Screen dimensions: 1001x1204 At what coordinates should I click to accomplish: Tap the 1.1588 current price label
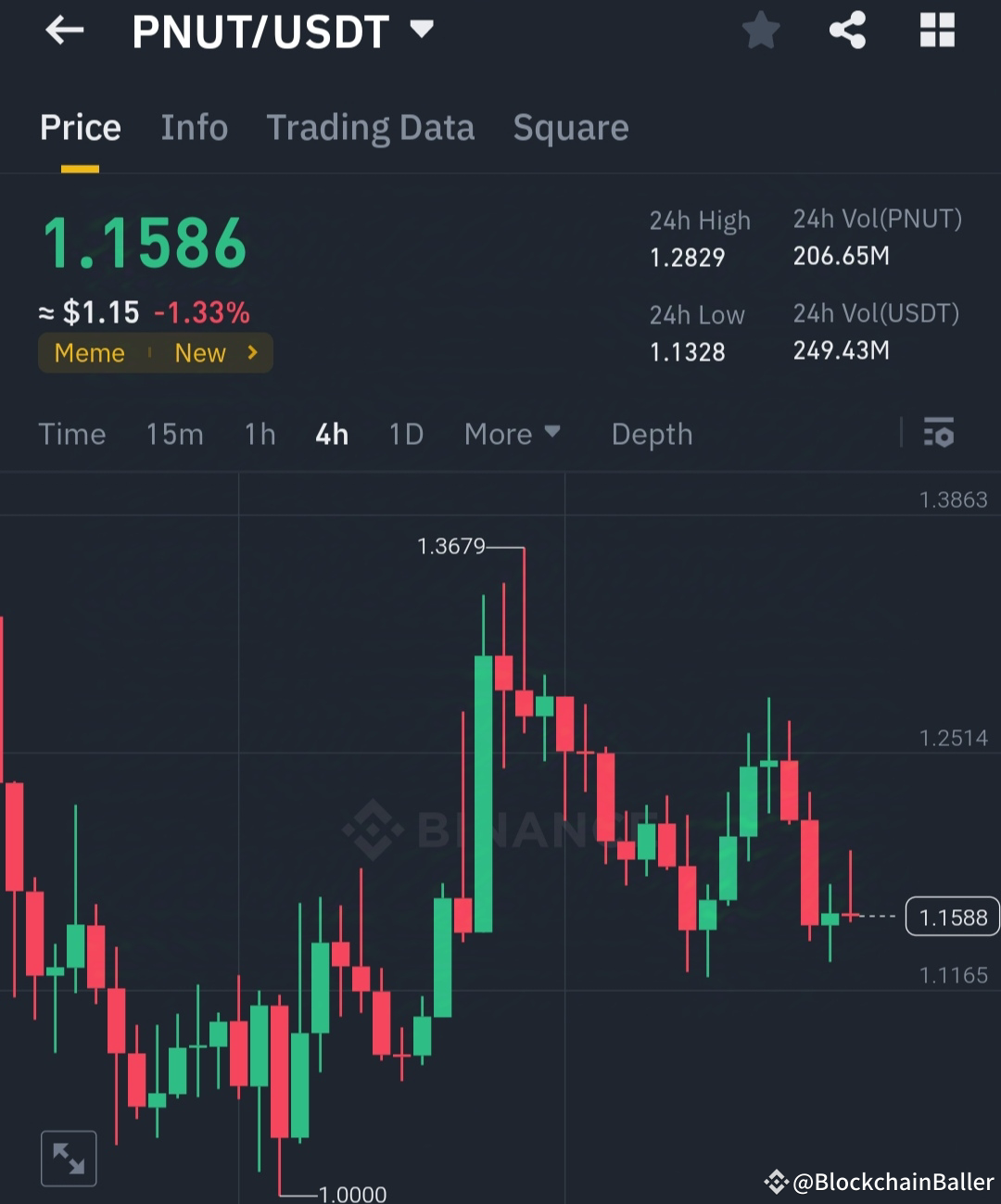[x=952, y=917]
